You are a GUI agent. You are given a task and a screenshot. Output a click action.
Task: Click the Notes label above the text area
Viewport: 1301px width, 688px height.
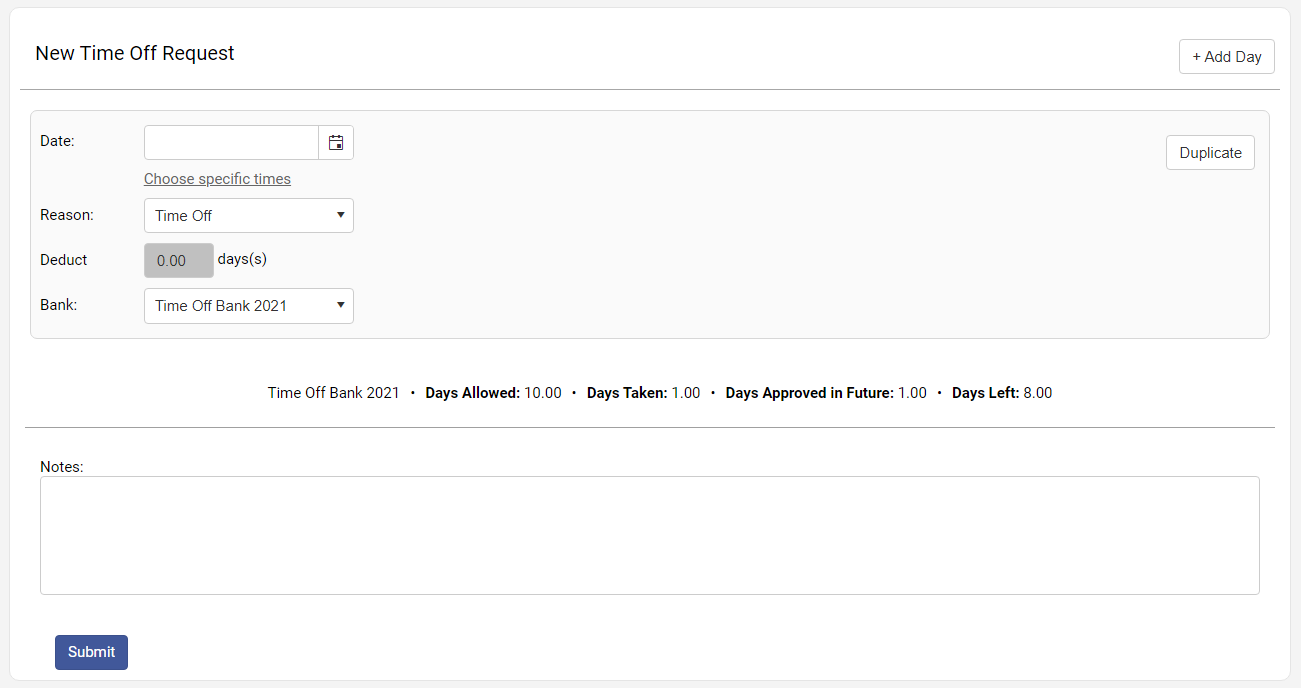tap(61, 466)
